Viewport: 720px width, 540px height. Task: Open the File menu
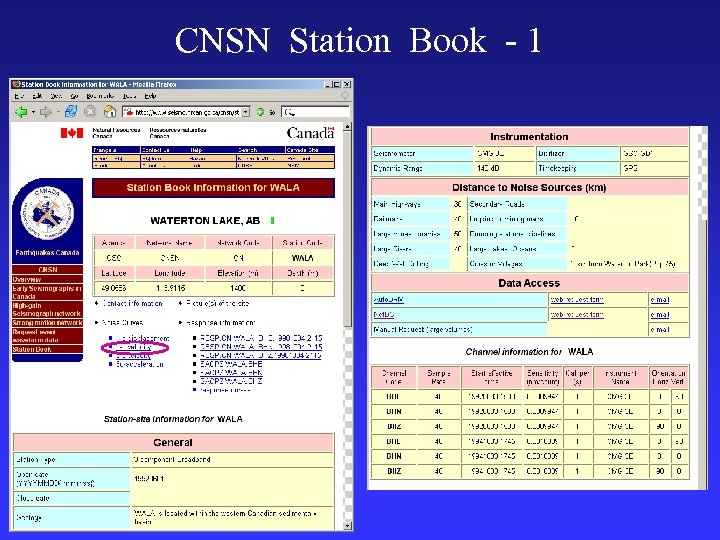19,96
